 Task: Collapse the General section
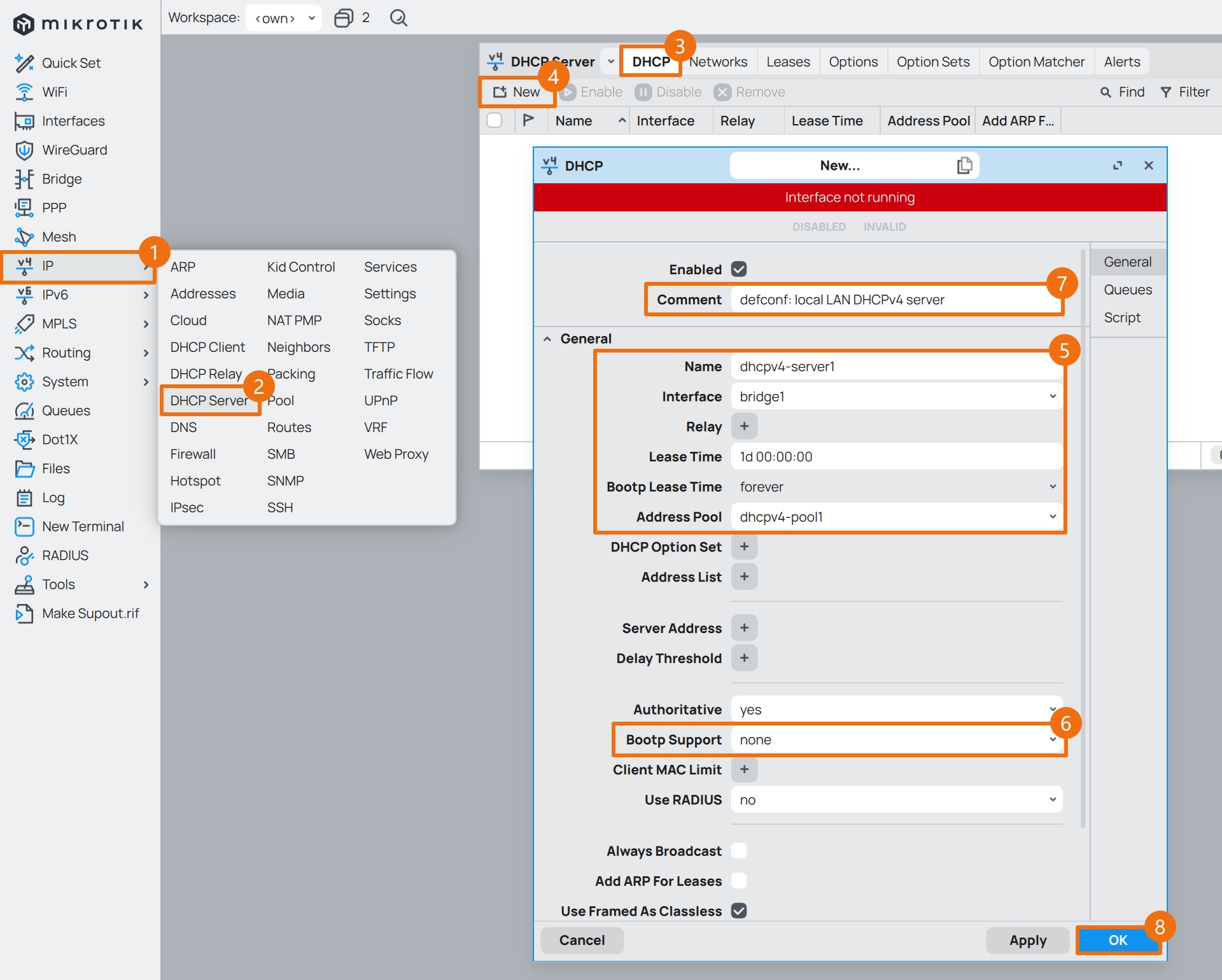547,339
